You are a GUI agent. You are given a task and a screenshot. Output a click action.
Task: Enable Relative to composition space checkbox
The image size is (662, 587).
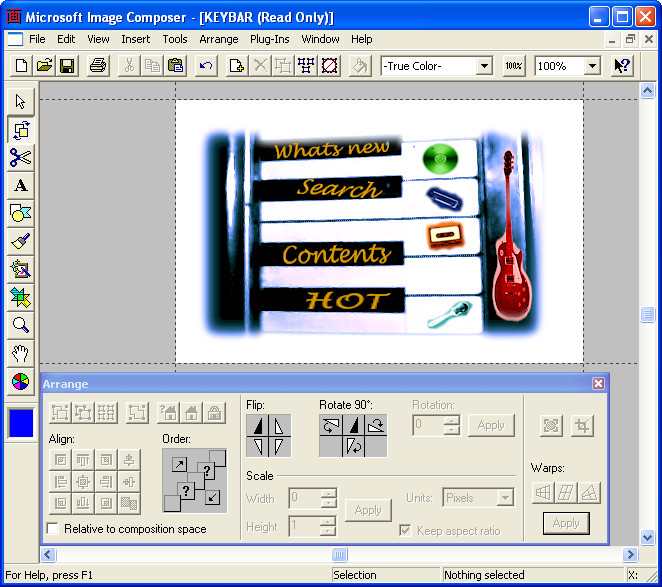(53, 529)
